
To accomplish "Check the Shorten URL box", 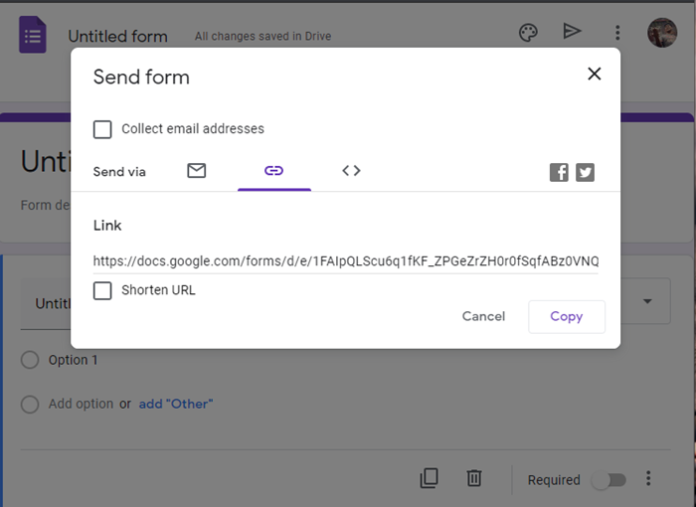I will (102, 290).
